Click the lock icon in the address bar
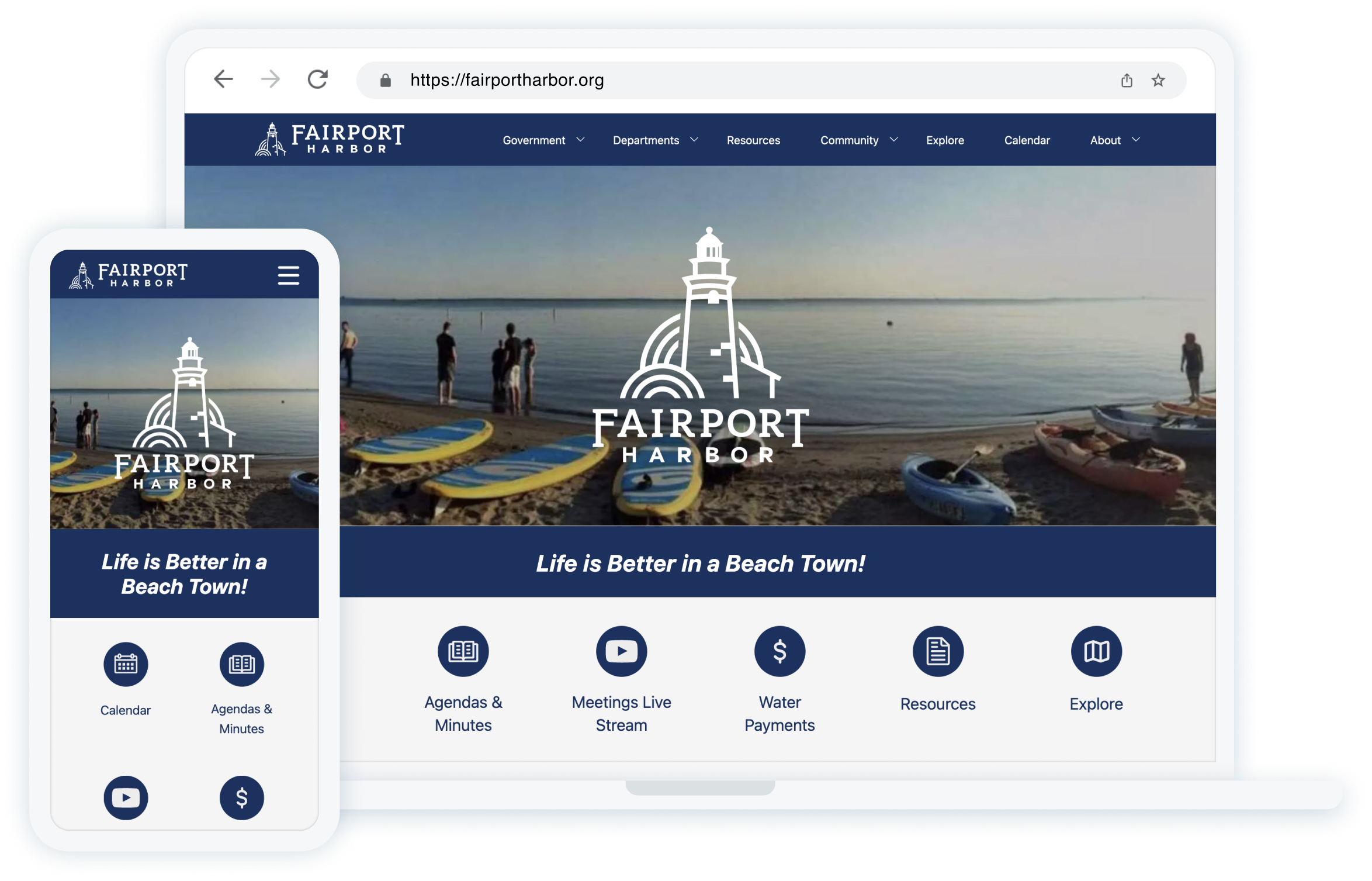 [386, 80]
